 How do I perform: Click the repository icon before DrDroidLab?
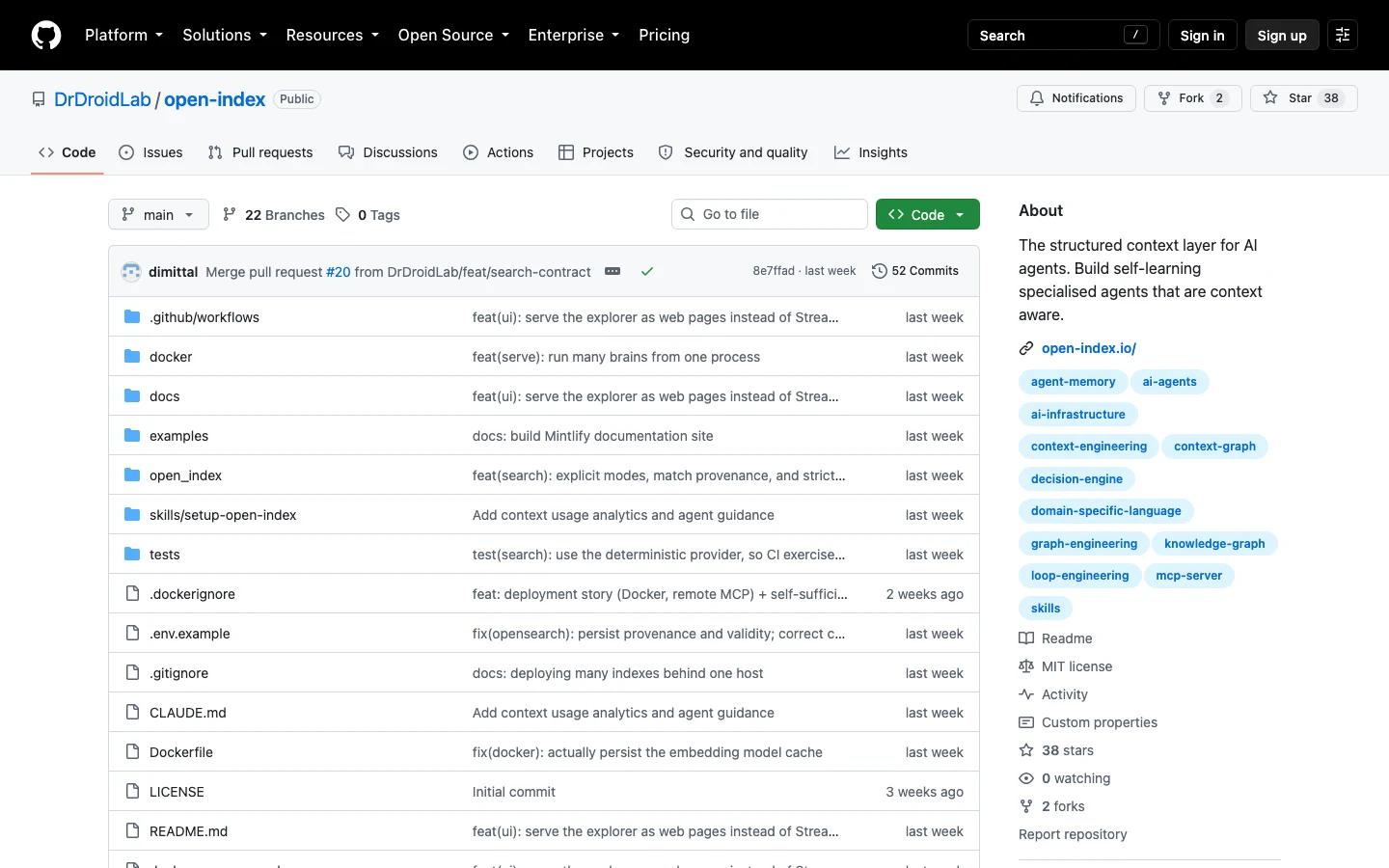[39, 99]
